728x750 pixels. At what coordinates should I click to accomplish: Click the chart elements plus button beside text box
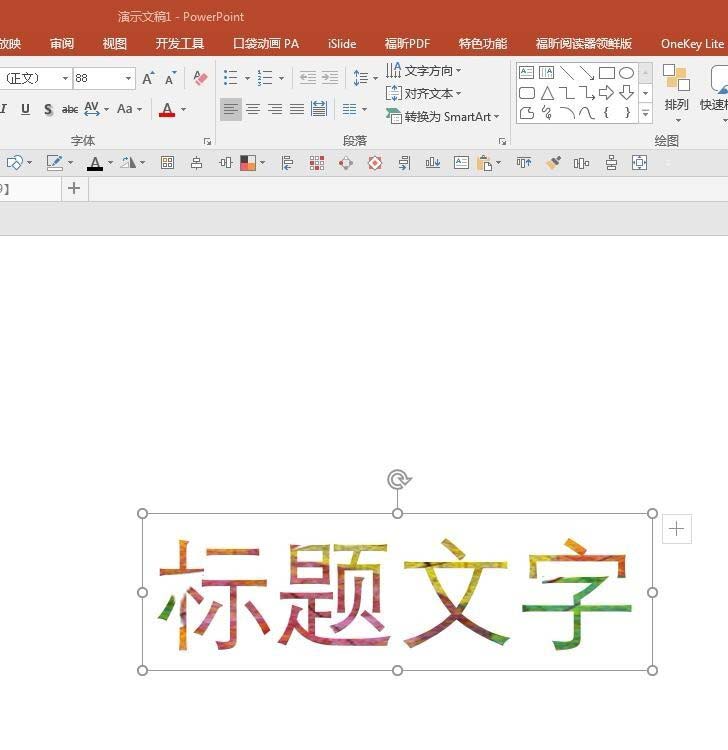click(x=676, y=529)
